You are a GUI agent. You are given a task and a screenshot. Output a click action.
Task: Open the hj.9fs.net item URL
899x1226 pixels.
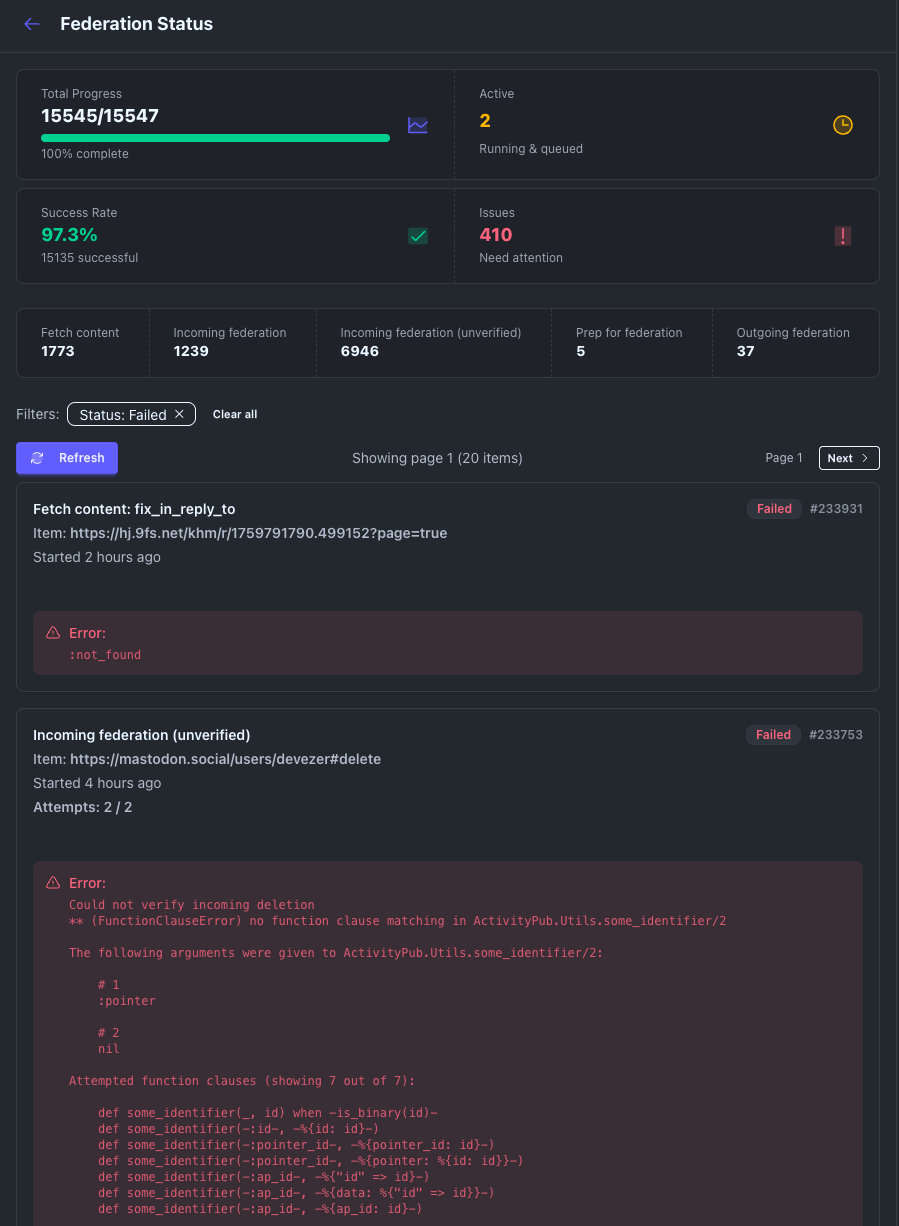coord(258,533)
